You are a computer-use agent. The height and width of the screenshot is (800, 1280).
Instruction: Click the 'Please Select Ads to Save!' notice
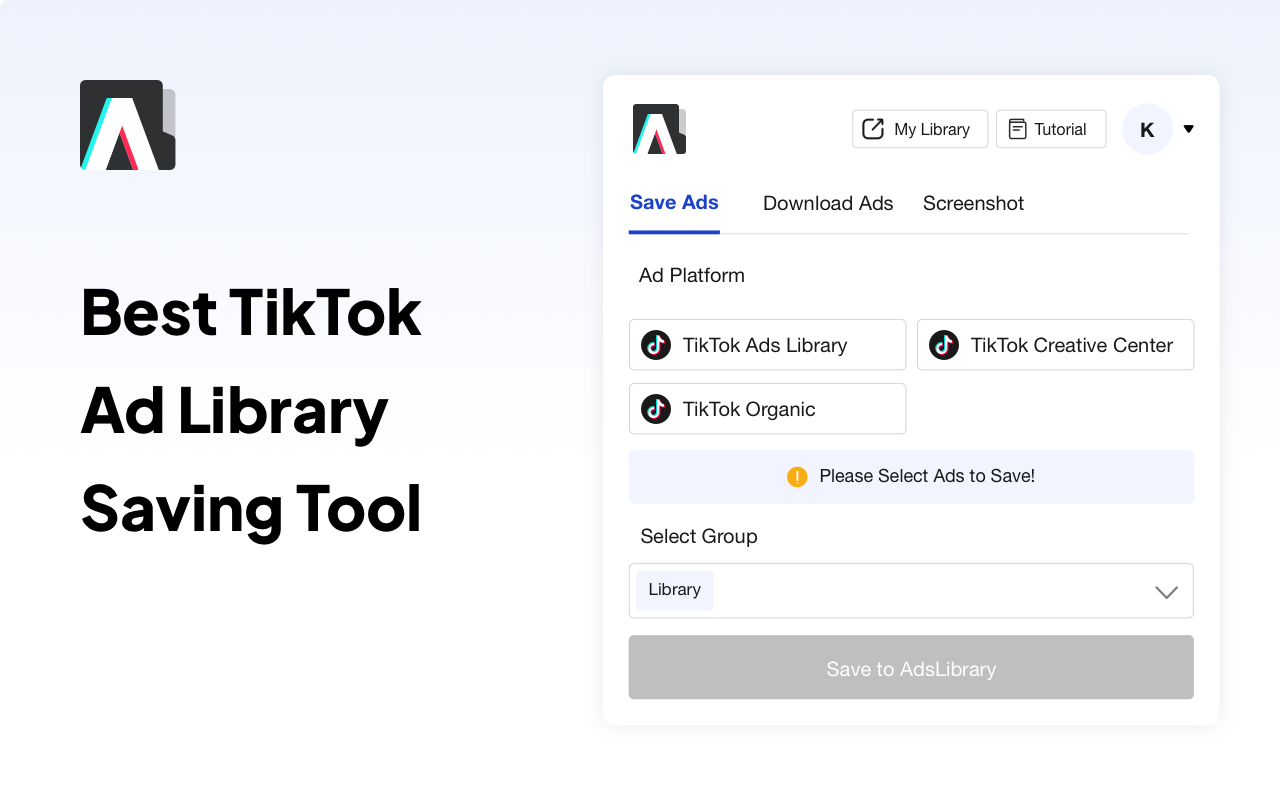point(911,477)
